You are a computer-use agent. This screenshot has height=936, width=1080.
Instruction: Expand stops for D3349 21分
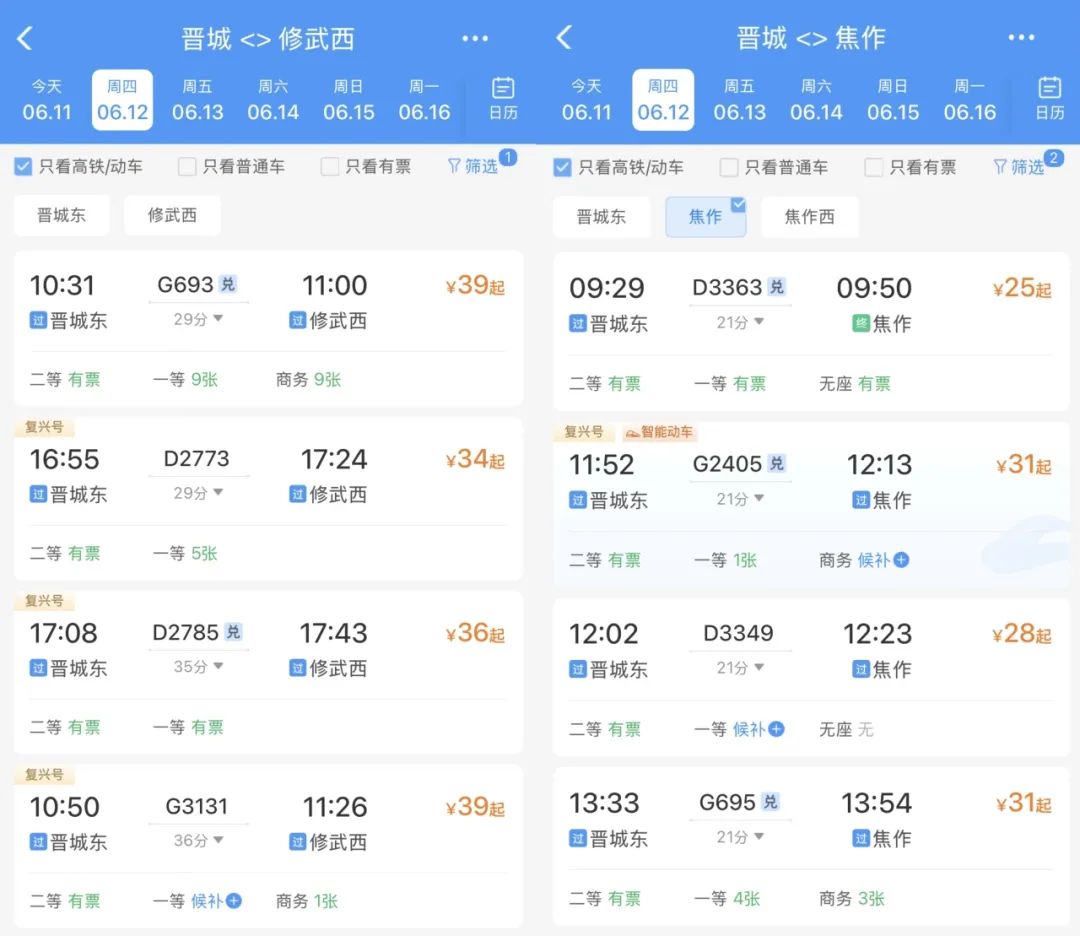(x=740, y=667)
